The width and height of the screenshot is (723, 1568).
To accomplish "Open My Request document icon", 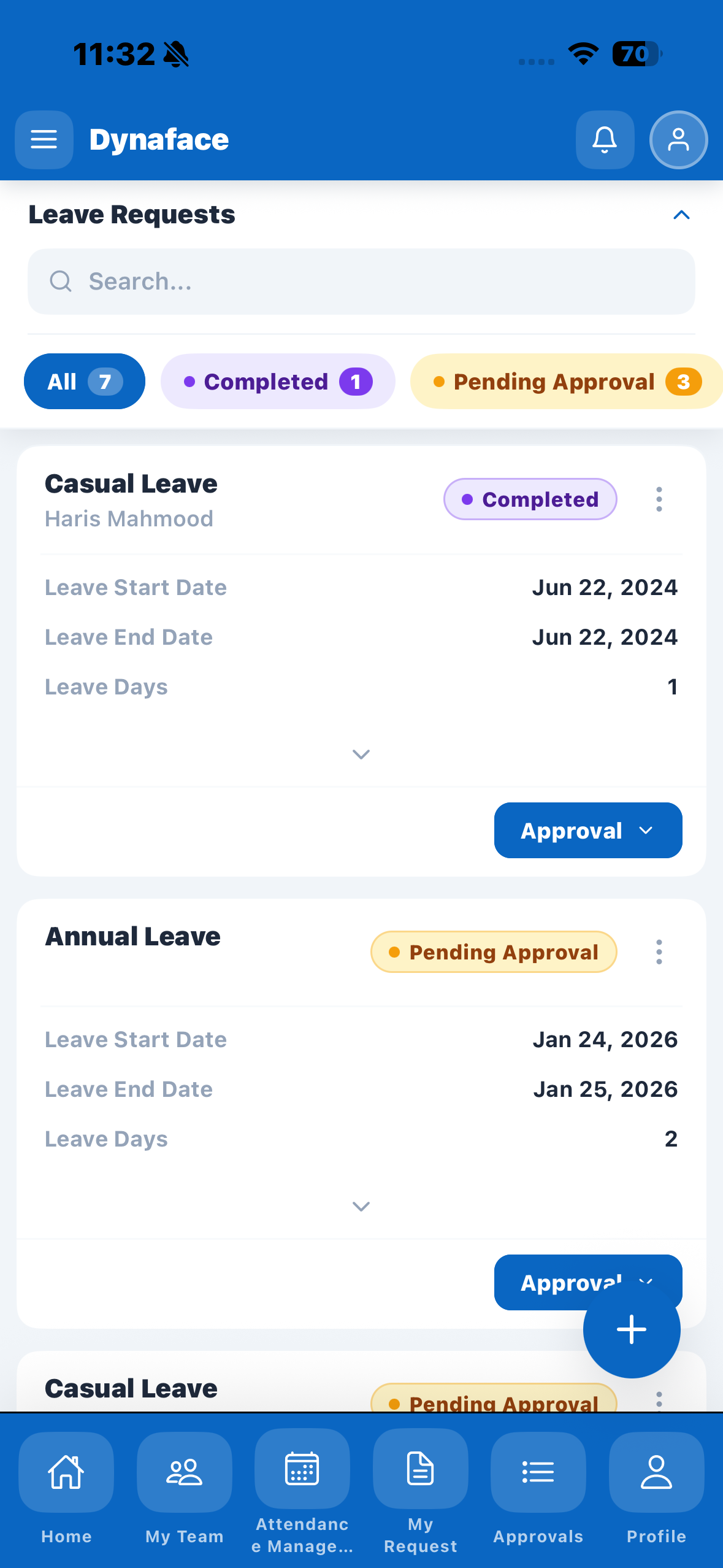I will click(421, 1469).
